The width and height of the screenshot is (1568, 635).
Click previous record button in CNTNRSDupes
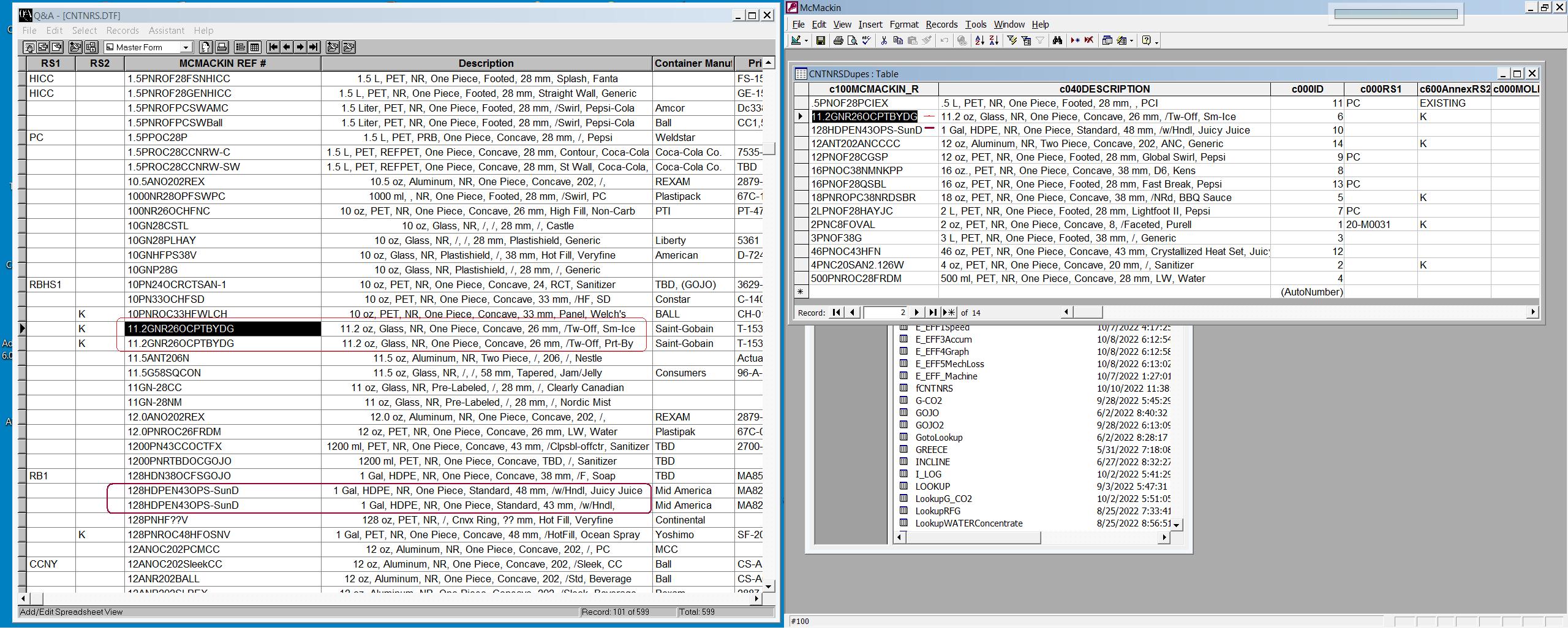click(x=852, y=313)
